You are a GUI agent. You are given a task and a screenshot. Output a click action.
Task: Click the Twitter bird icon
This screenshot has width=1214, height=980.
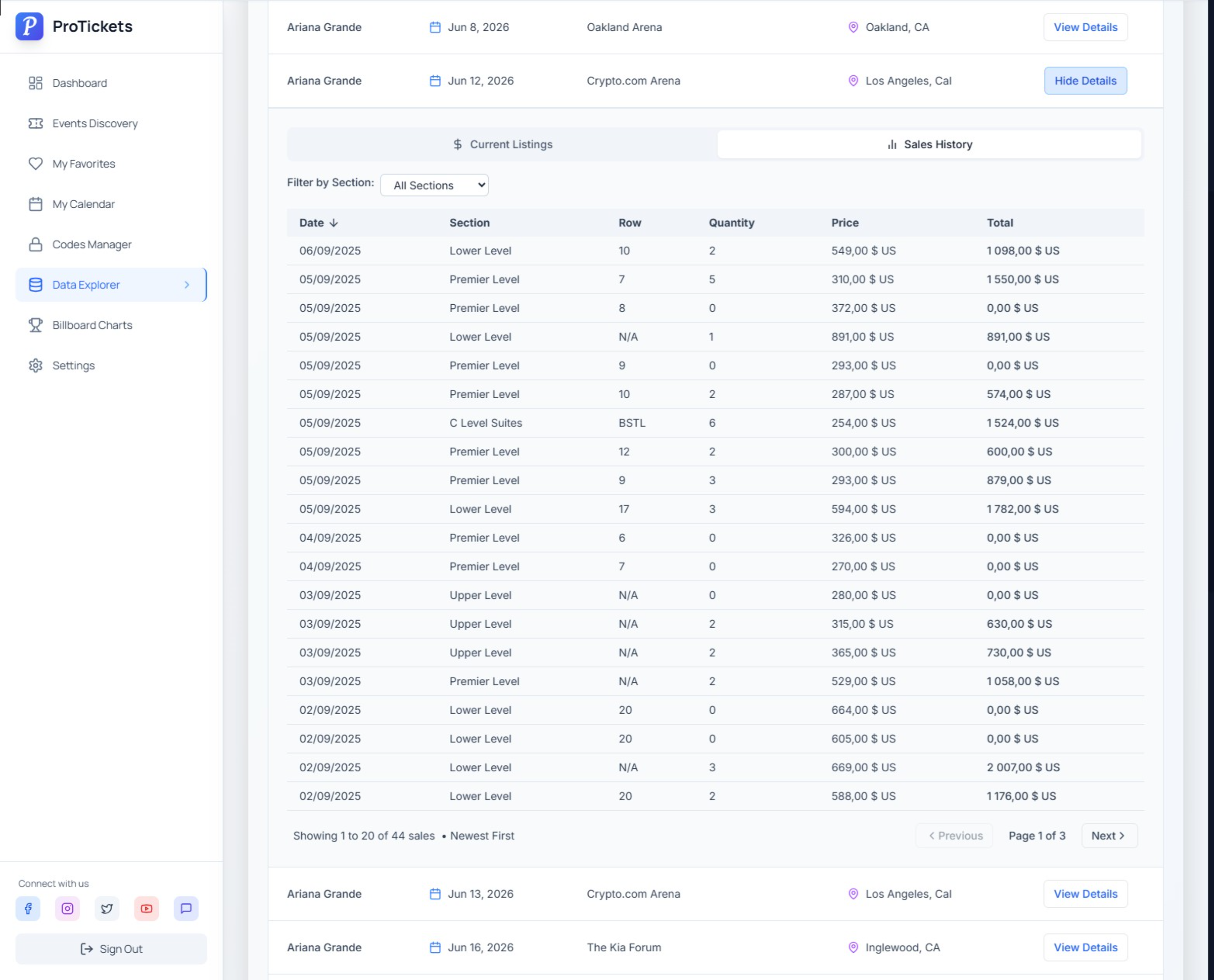[107, 908]
